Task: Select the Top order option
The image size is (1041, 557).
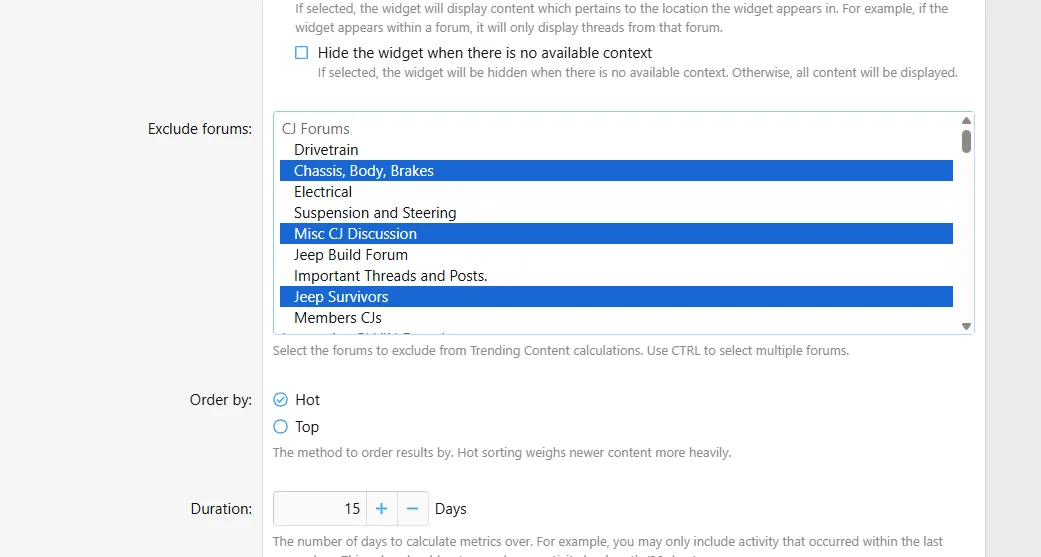Action: [280, 426]
